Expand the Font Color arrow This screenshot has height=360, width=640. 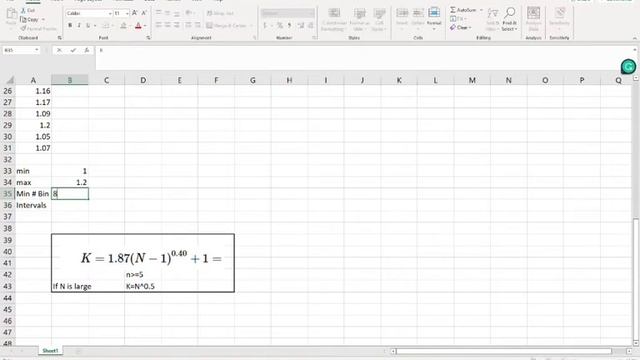145,25
